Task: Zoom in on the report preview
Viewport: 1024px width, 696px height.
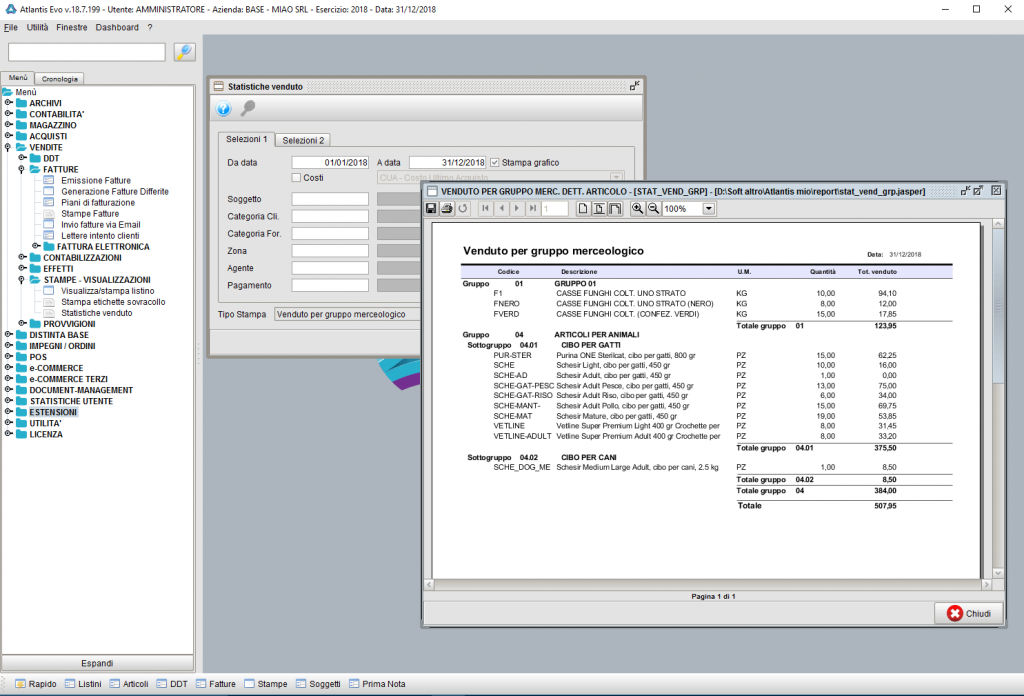Action: point(637,209)
